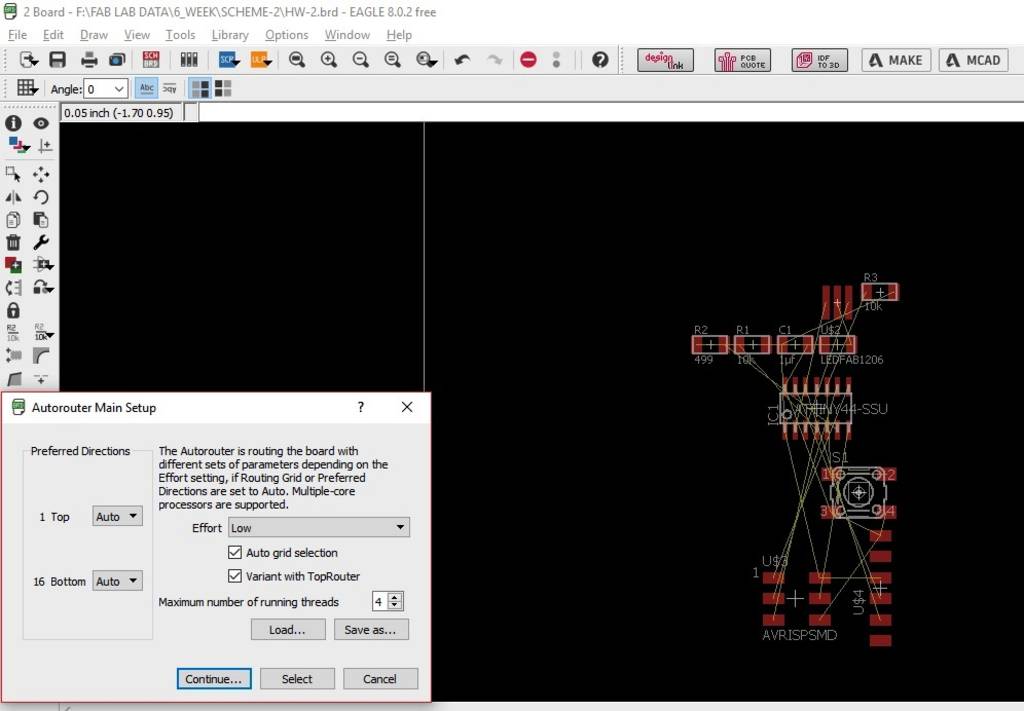Click the Save as... button
This screenshot has height=711, width=1024.
[371, 629]
